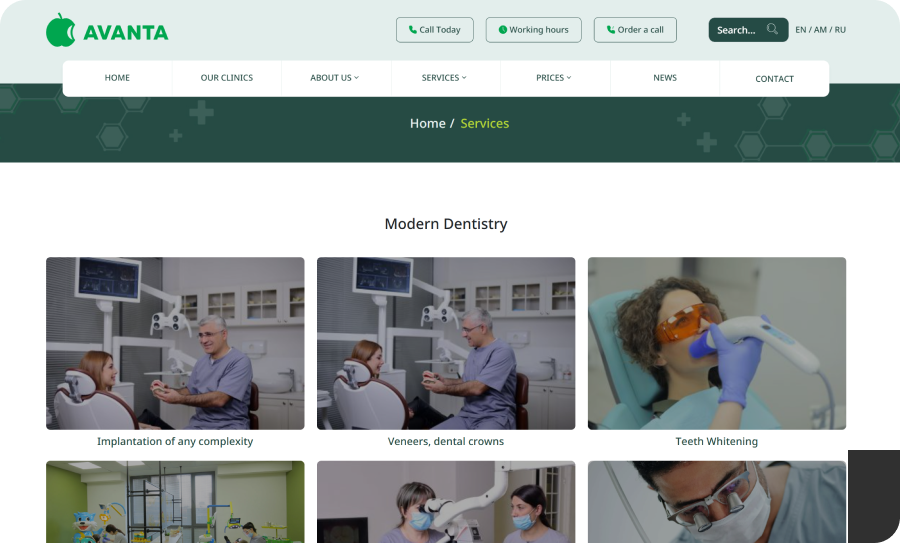
Task: Click the Services breadcrumb text
Action: [484, 123]
